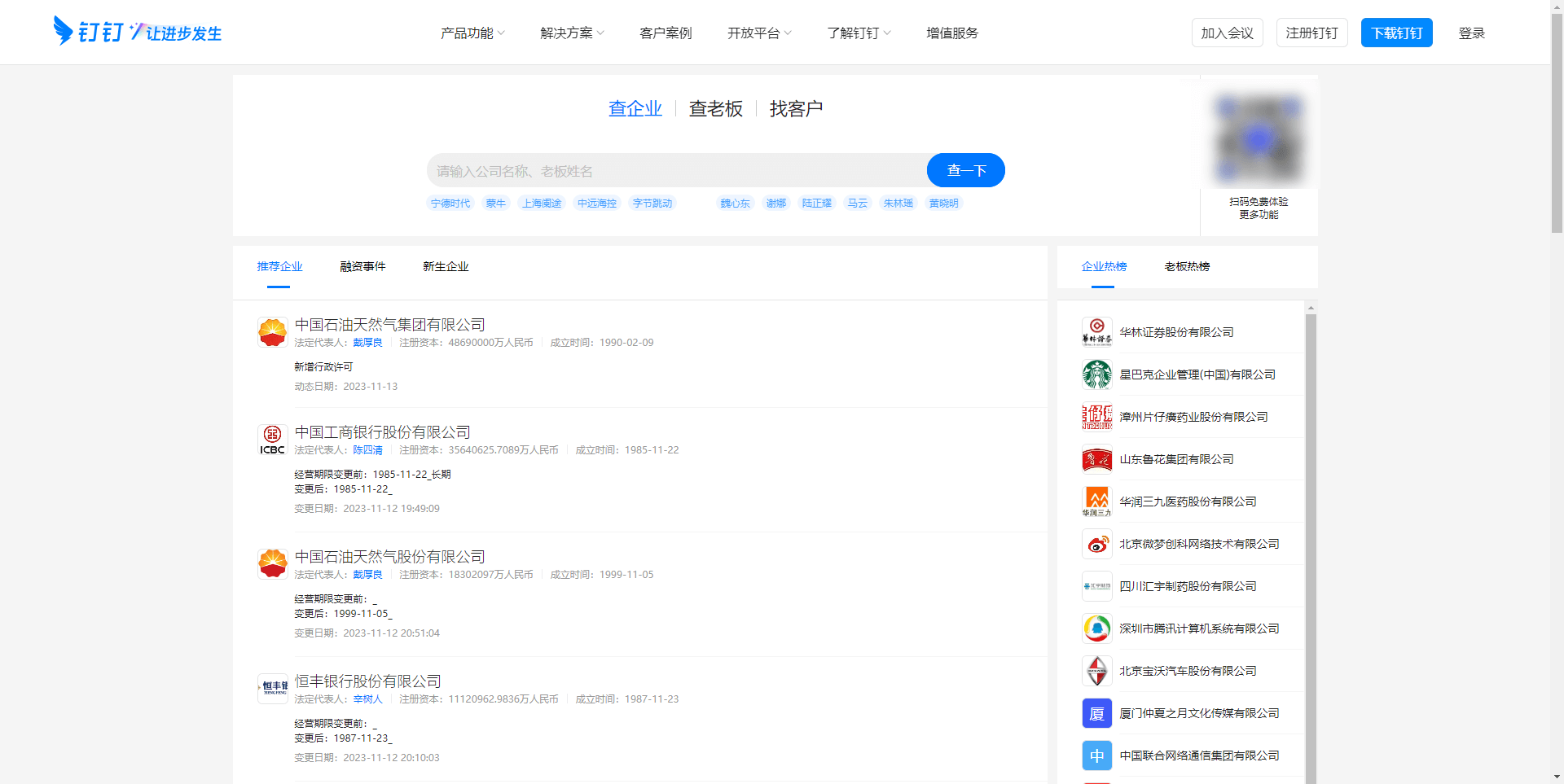Screen dimensions: 1564x784
Task: Click the blue 下载钉钉 button
Action: (1395, 33)
